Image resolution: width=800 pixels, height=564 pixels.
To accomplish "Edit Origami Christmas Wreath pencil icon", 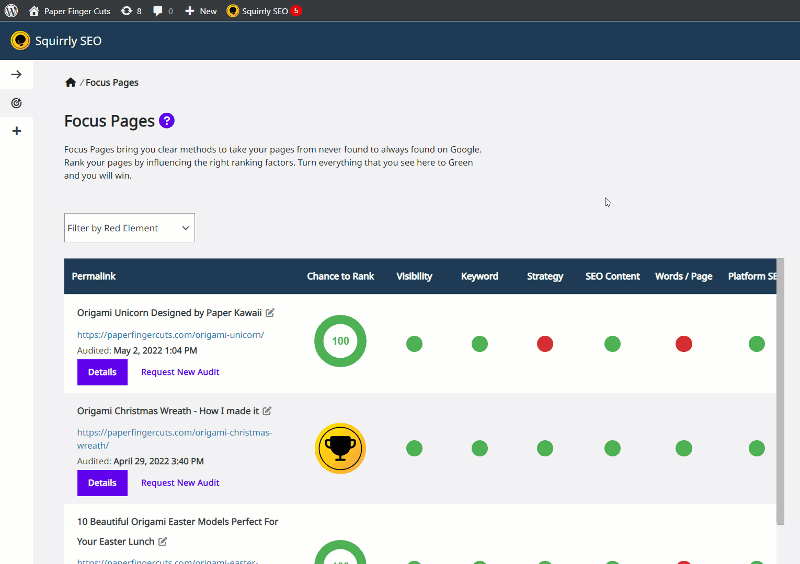I will click(267, 410).
